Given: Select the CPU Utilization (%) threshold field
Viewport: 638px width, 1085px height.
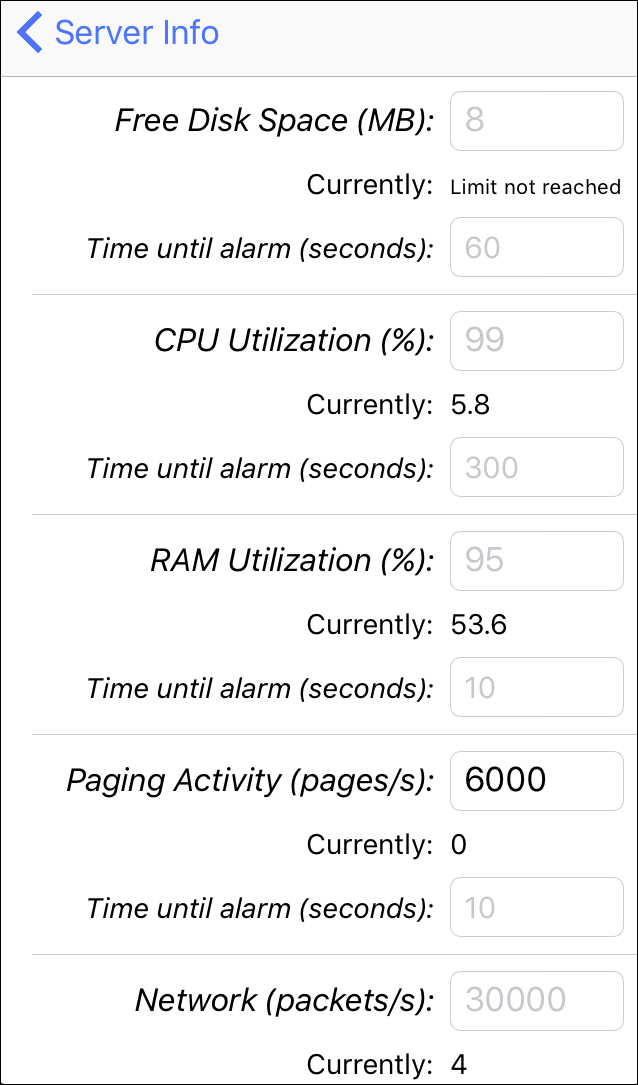Looking at the screenshot, I should 537,340.
